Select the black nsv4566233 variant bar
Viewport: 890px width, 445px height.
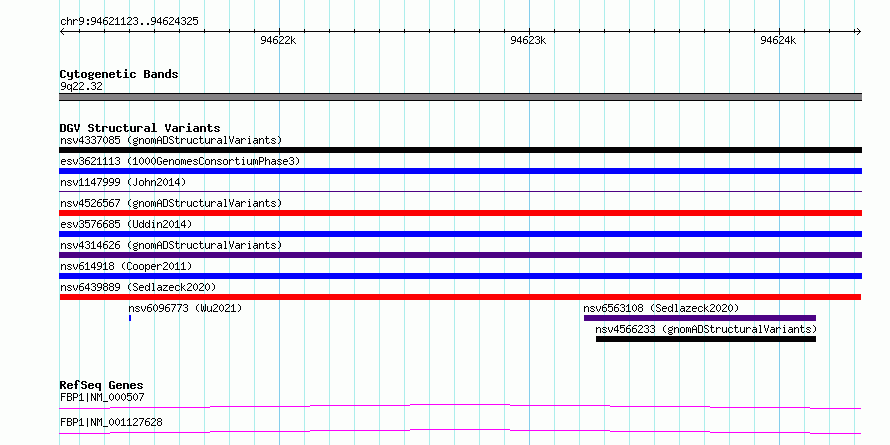tap(706, 339)
